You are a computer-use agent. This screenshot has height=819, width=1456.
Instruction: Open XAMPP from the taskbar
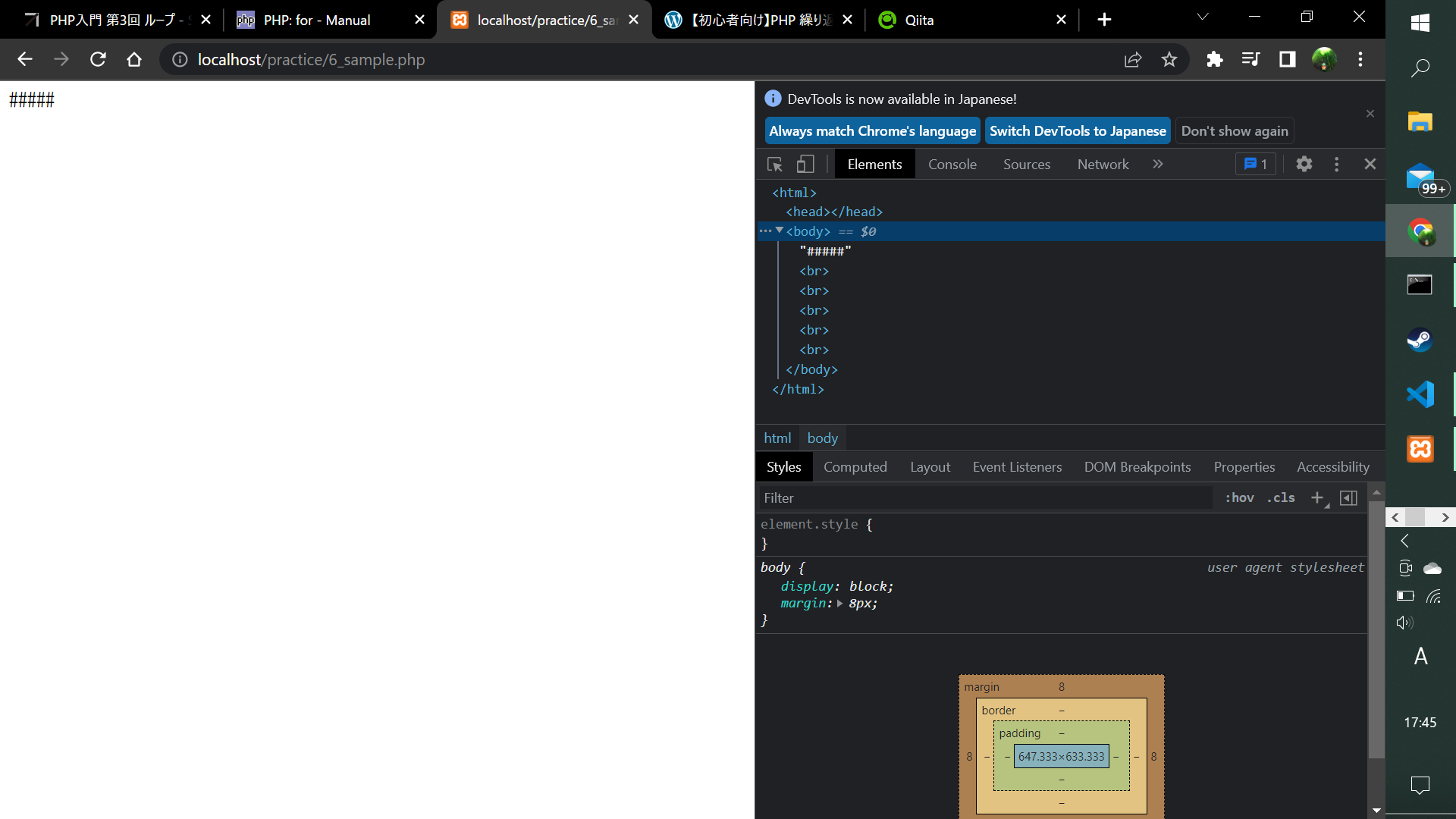click(1420, 449)
